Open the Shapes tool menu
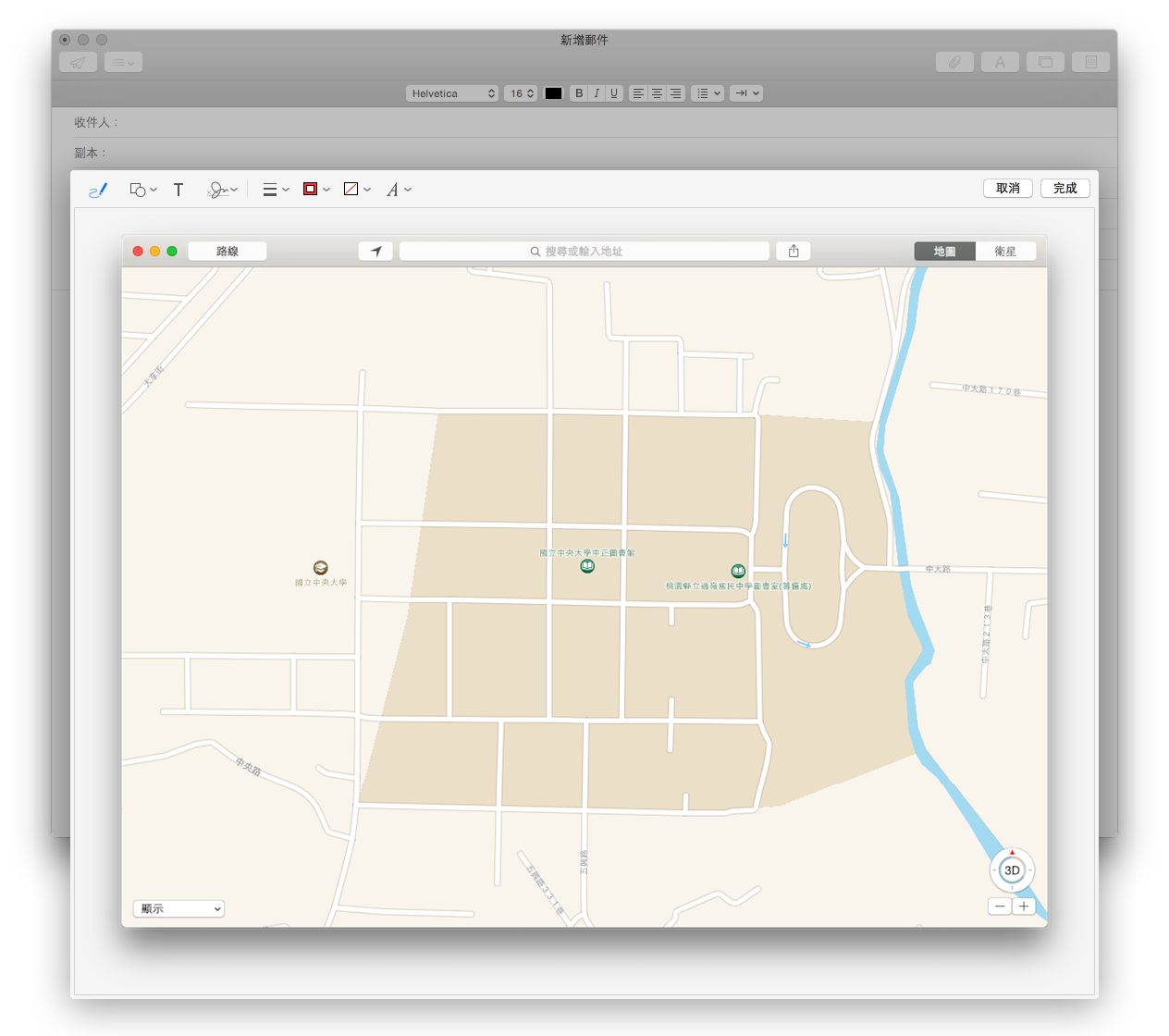 (x=142, y=190)
